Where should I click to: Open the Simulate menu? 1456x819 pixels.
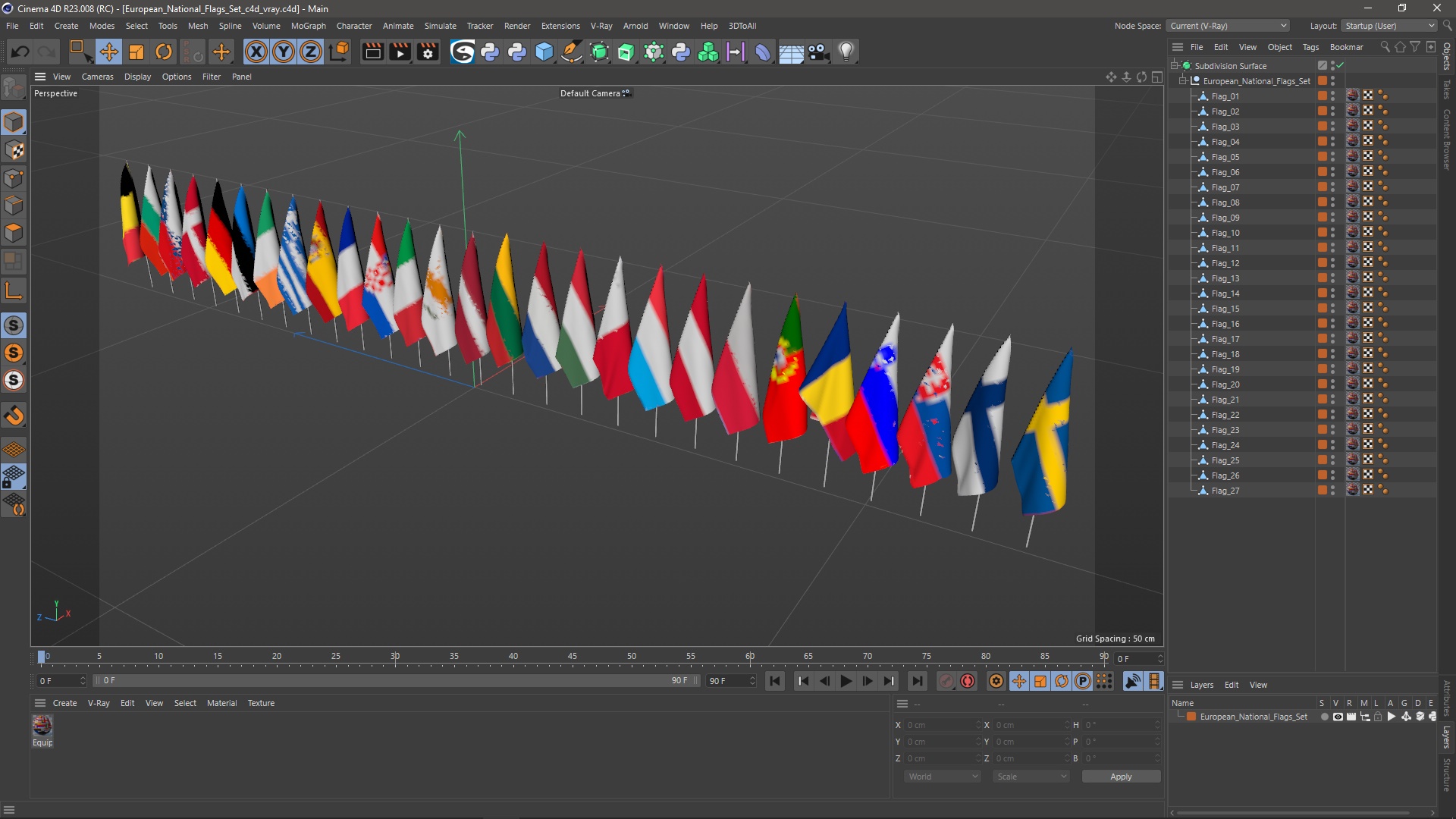pyautogui.click(x=440, y=26)
